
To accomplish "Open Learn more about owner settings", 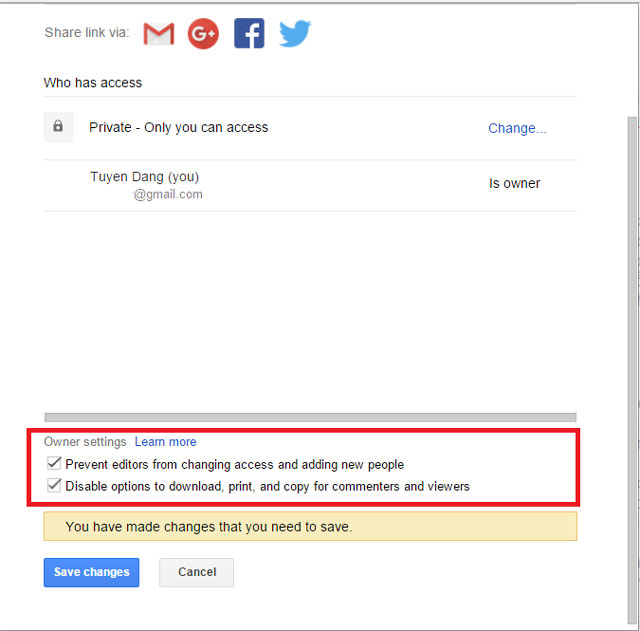I will point(165,442).
